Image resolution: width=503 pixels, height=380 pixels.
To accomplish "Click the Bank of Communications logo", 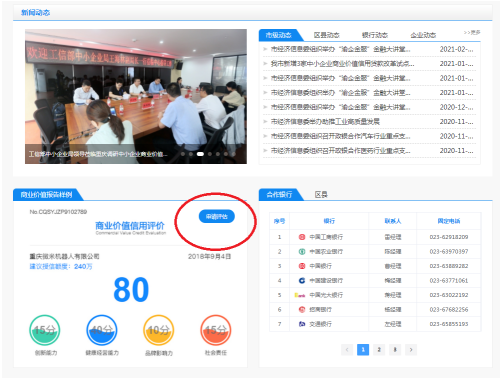I will (302, 324).
